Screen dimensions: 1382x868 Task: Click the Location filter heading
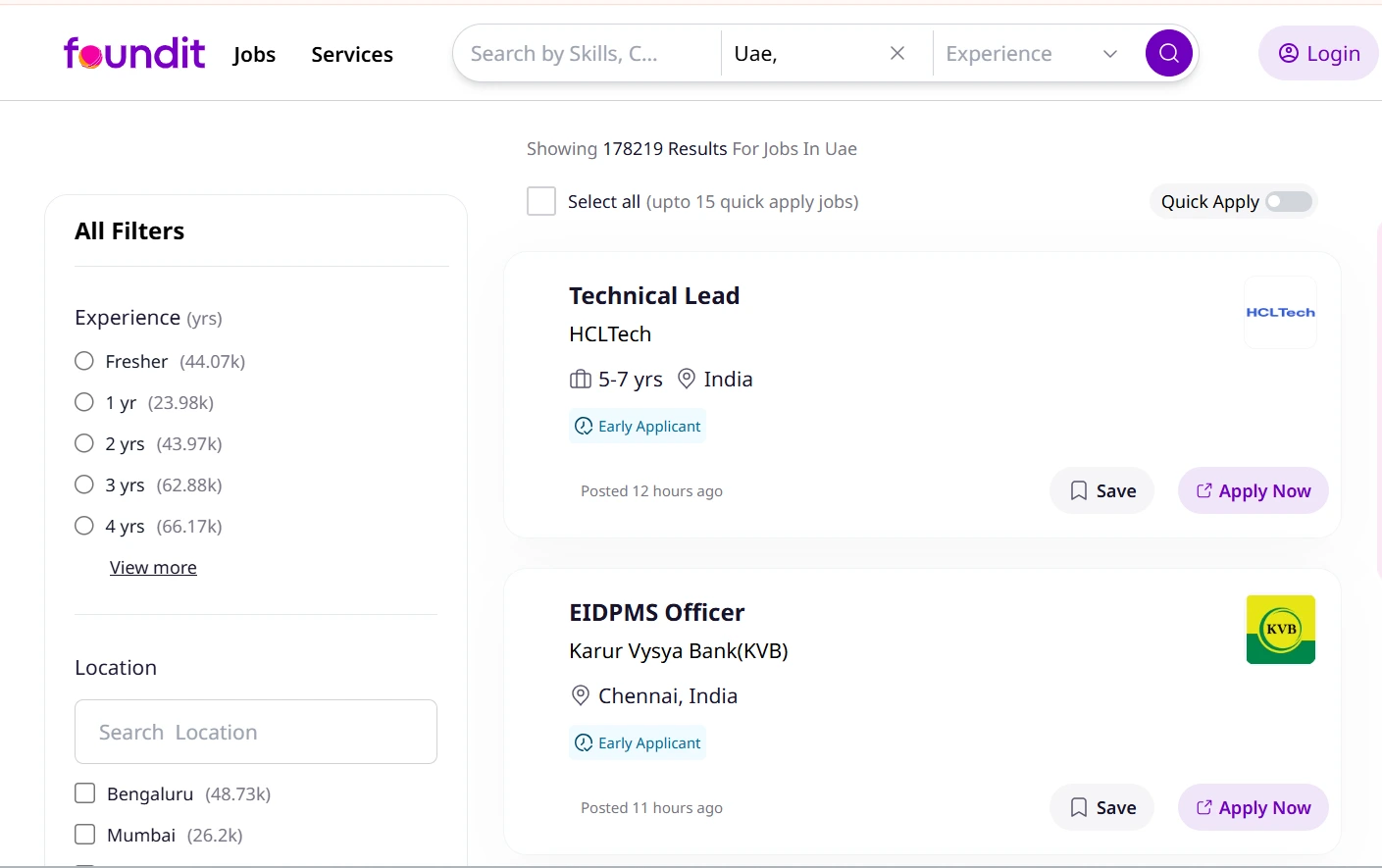(x=116, y=667)
